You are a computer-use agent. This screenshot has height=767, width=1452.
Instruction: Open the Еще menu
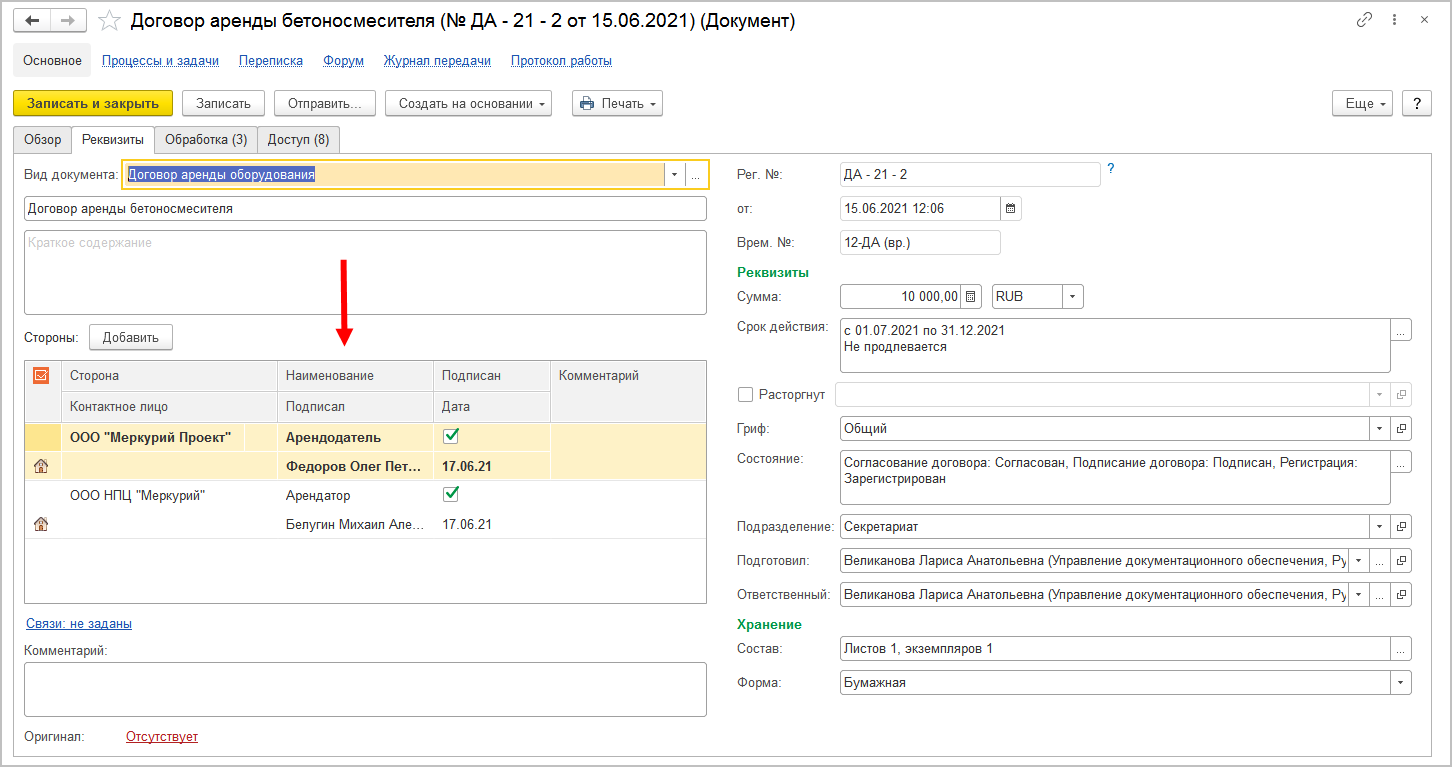[1363, 103]
